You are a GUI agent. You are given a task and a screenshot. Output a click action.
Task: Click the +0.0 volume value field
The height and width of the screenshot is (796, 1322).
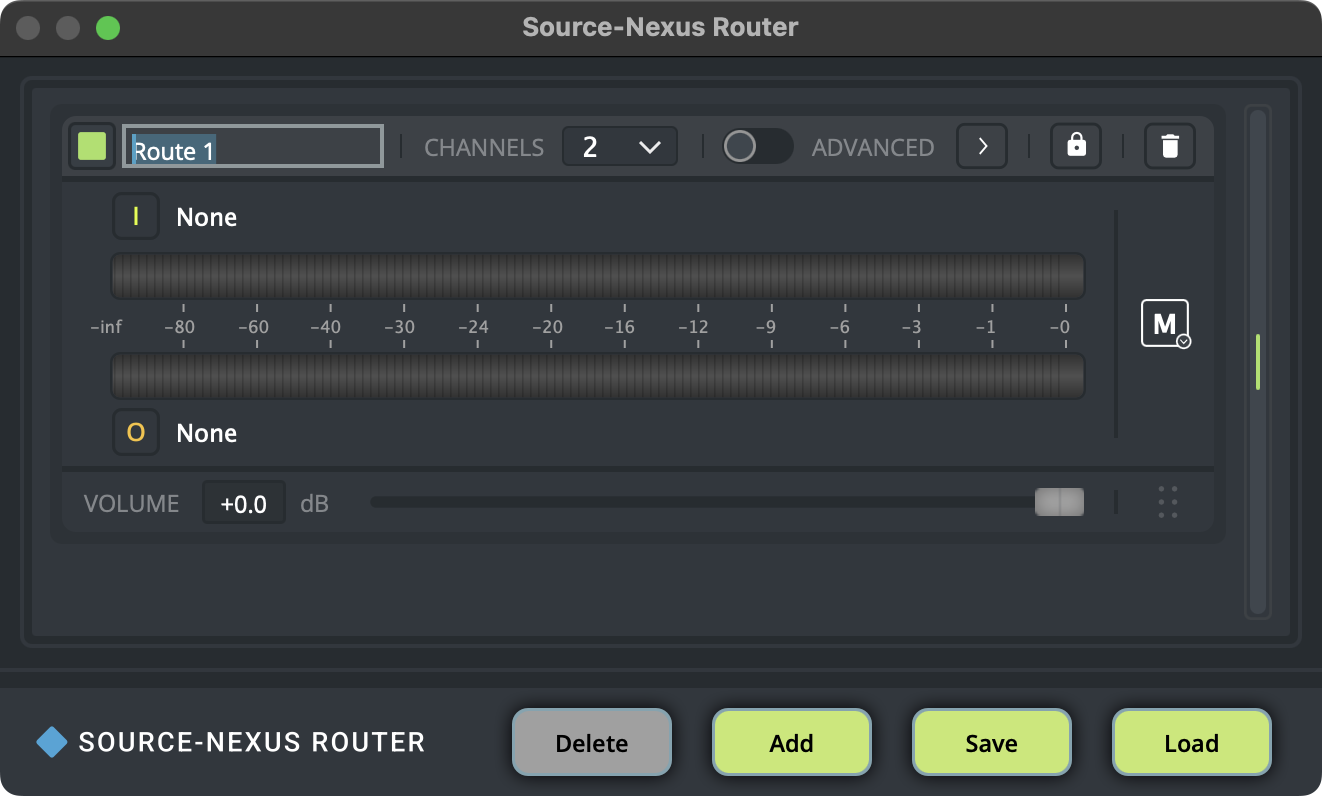244,503
